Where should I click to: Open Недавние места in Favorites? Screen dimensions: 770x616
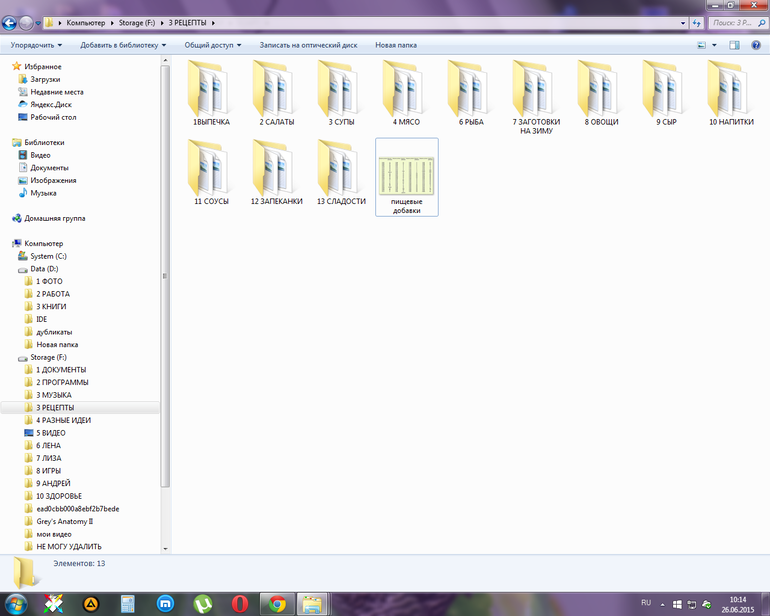coord(57,92)
